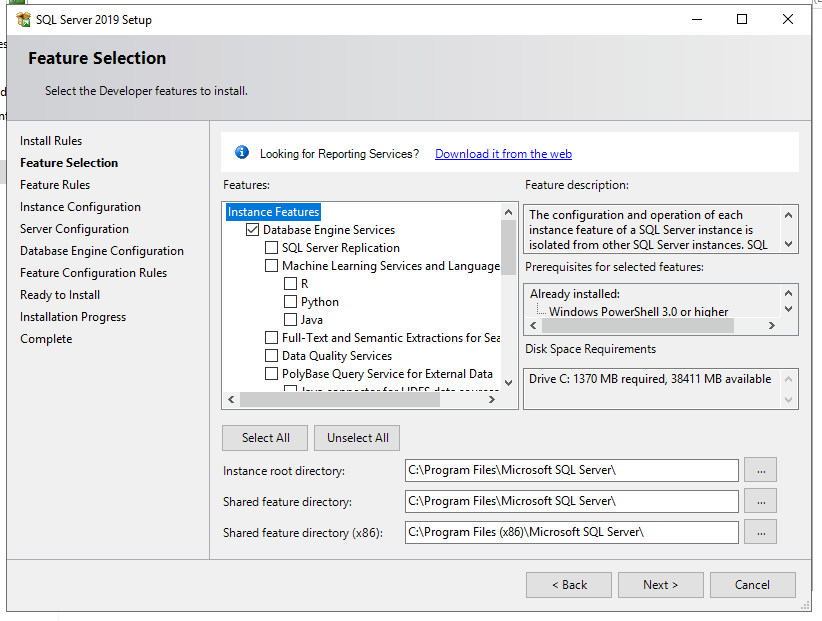The width and height of the screenshot is (822, 621).
Task: Click left arrow of Features horizontal scrollbar
Action: pos(231,399)
